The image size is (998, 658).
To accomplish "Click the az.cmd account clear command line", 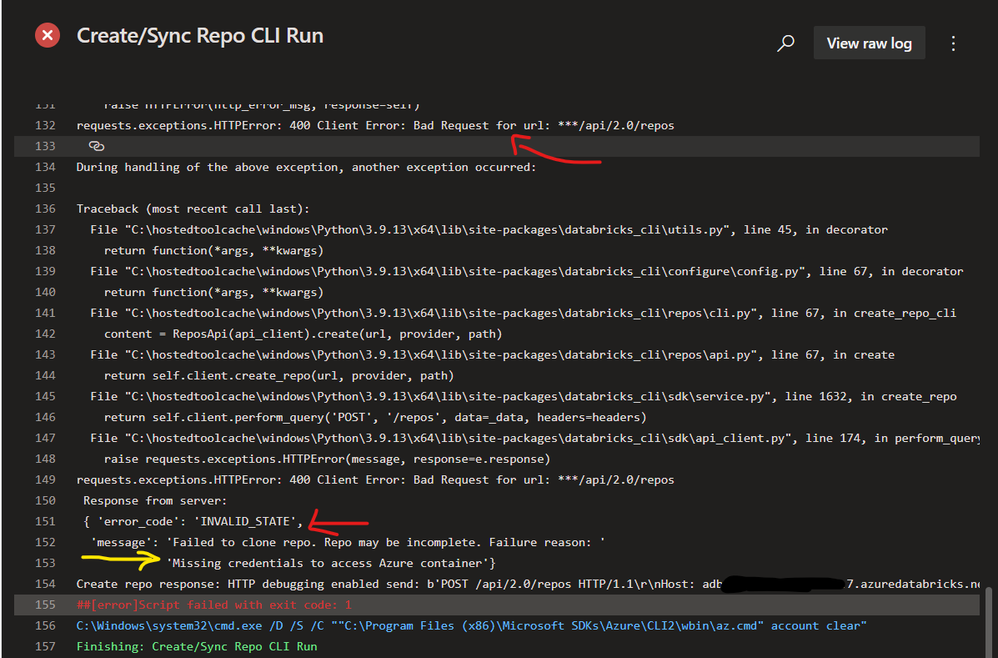I will pos(471,626).
